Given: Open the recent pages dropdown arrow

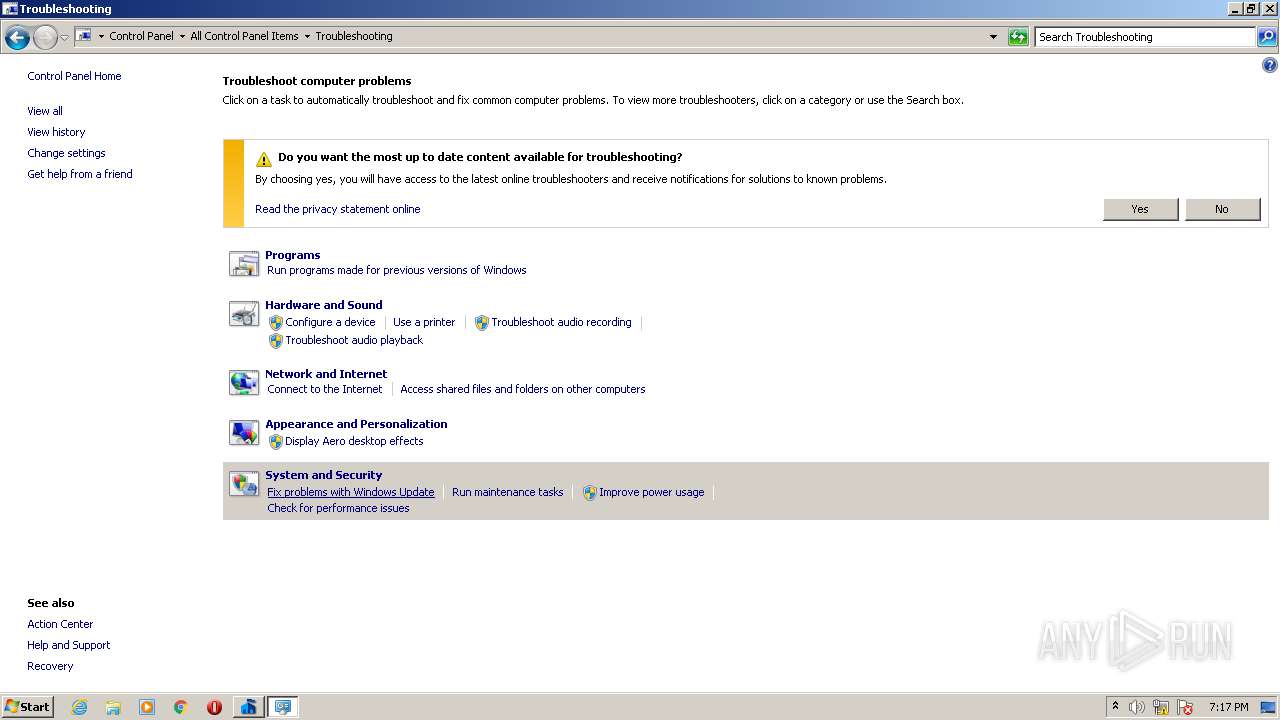Looking at the screenshot, I should [64, 38].
